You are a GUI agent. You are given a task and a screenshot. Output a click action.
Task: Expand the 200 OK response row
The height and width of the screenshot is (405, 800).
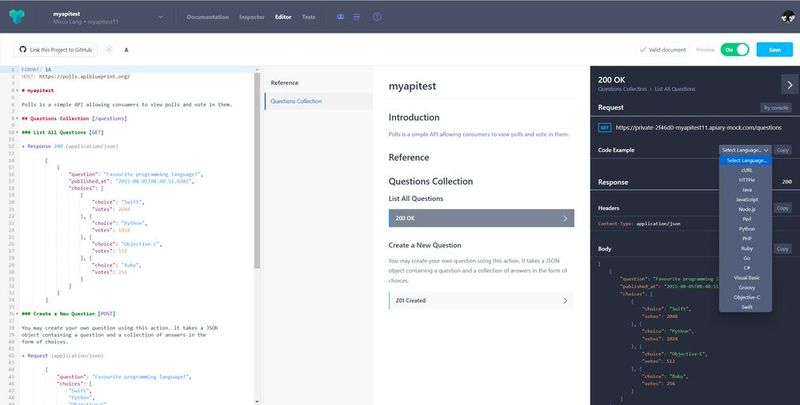pyautogui.click(x=481, y=218)
